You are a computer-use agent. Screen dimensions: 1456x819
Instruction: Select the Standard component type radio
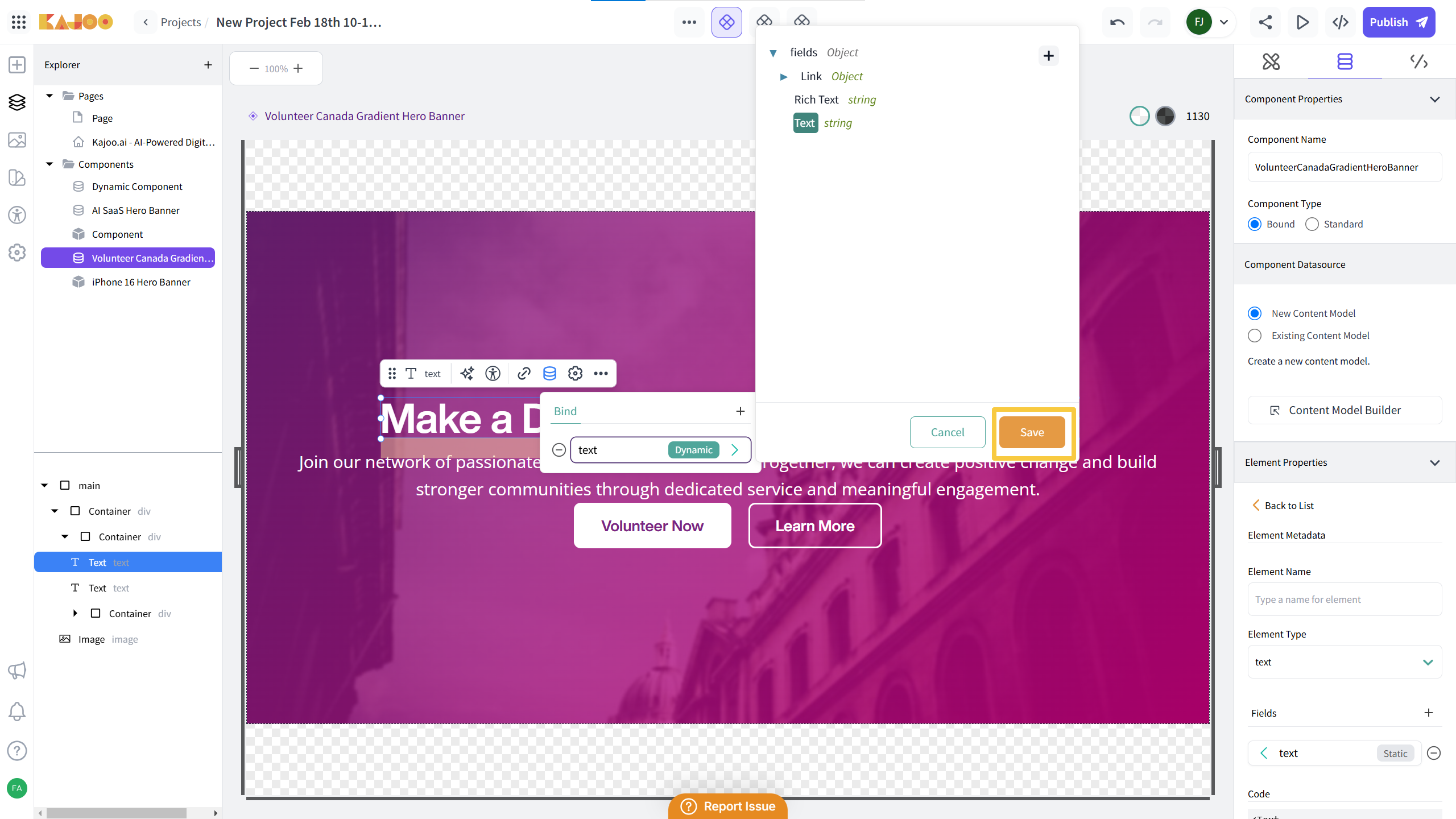pyautogui.click(x=1312, y=224)
